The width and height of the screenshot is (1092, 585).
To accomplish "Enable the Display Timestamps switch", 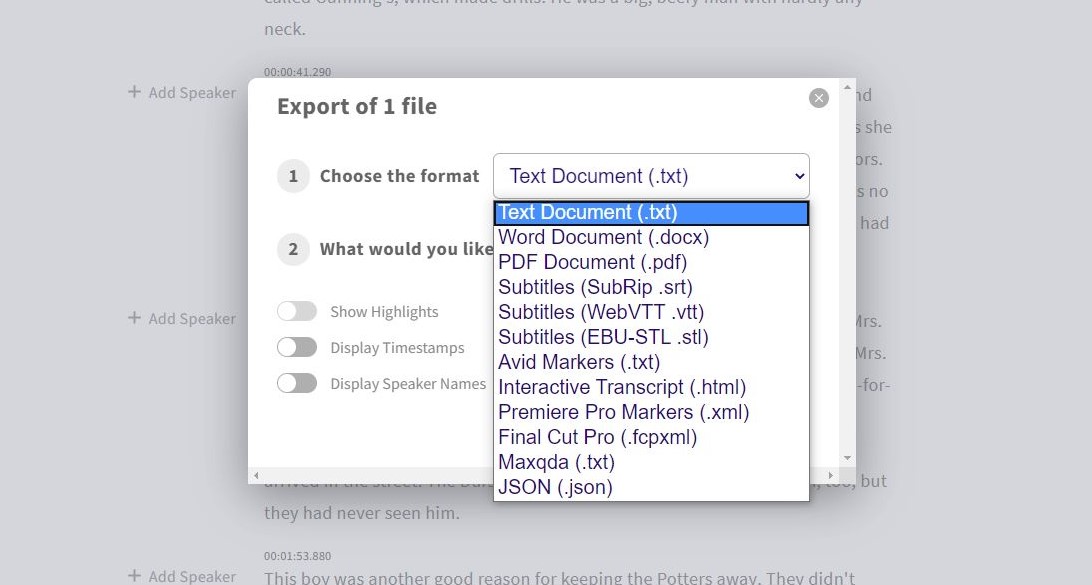I will pos(297,348).
